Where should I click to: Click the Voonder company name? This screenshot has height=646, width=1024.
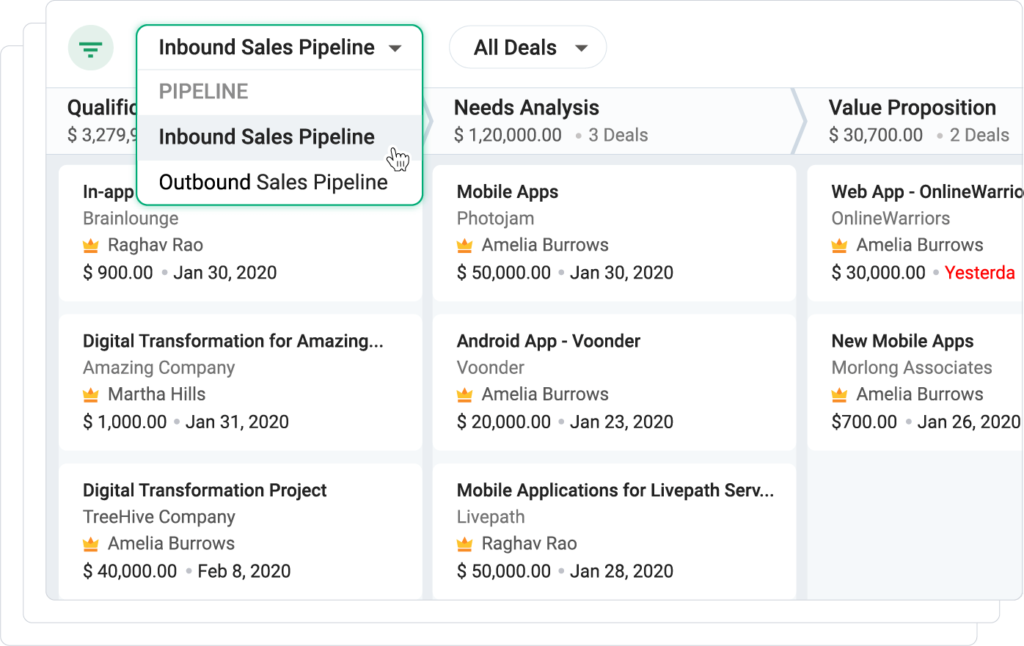[x=490, y=368]
